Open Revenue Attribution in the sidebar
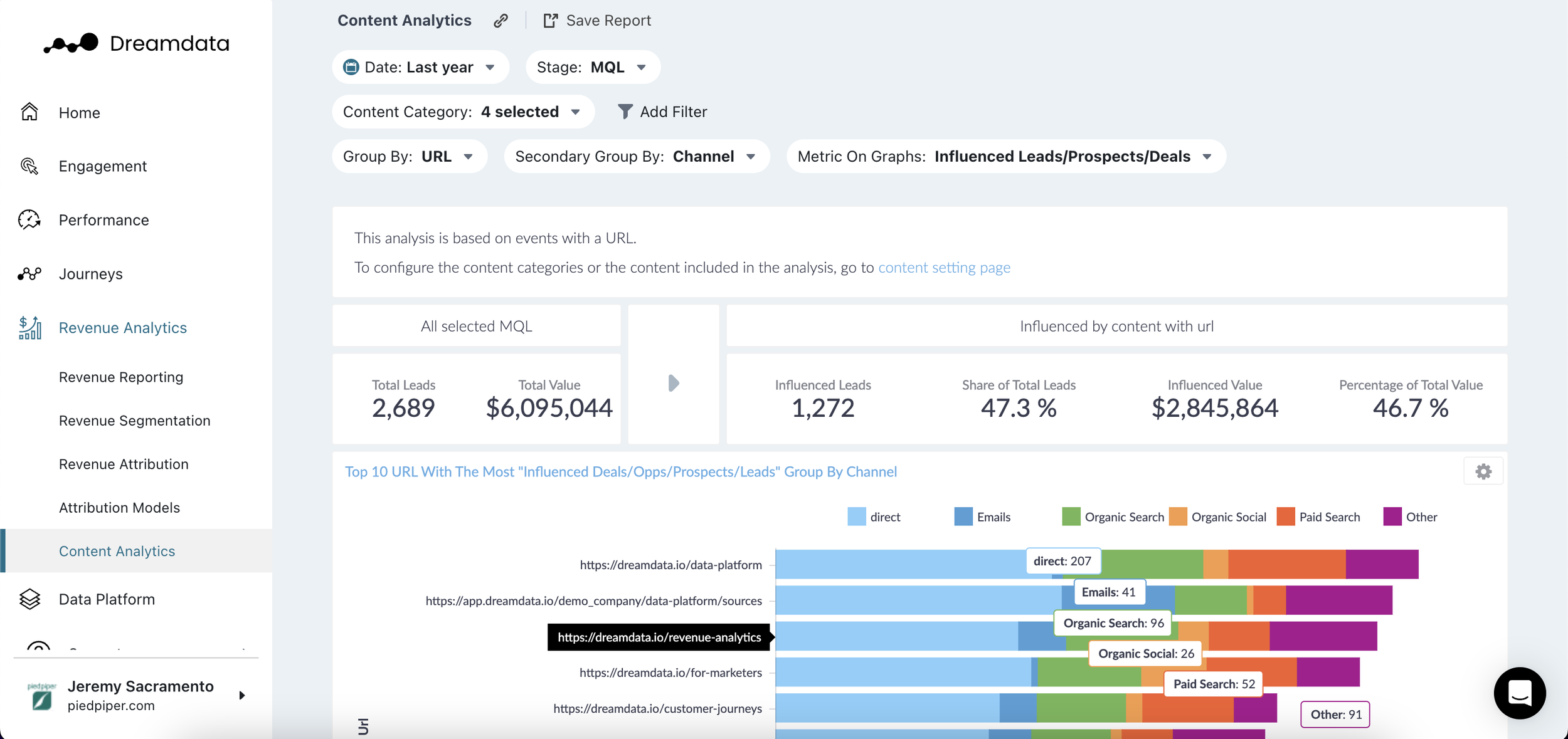Viewport: 1568px width, 739px height. coord(124,464)
